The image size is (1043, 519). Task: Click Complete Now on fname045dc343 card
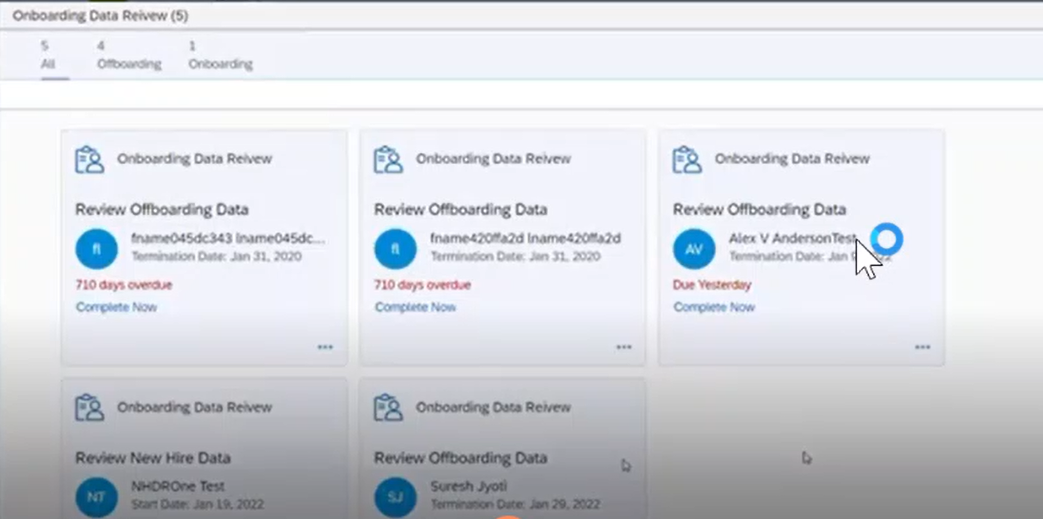pos(116,307)
